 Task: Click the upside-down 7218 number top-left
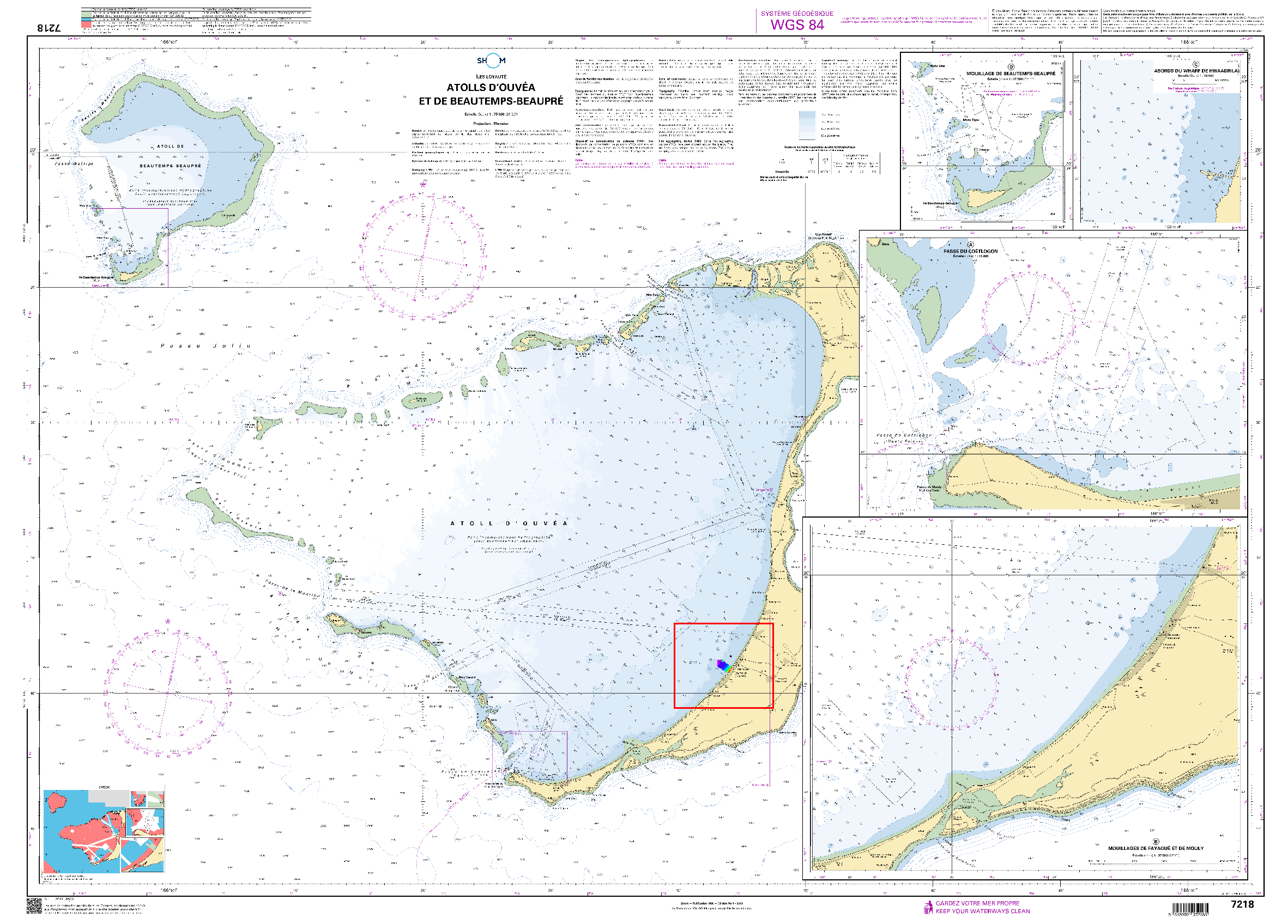click(49, 28)
